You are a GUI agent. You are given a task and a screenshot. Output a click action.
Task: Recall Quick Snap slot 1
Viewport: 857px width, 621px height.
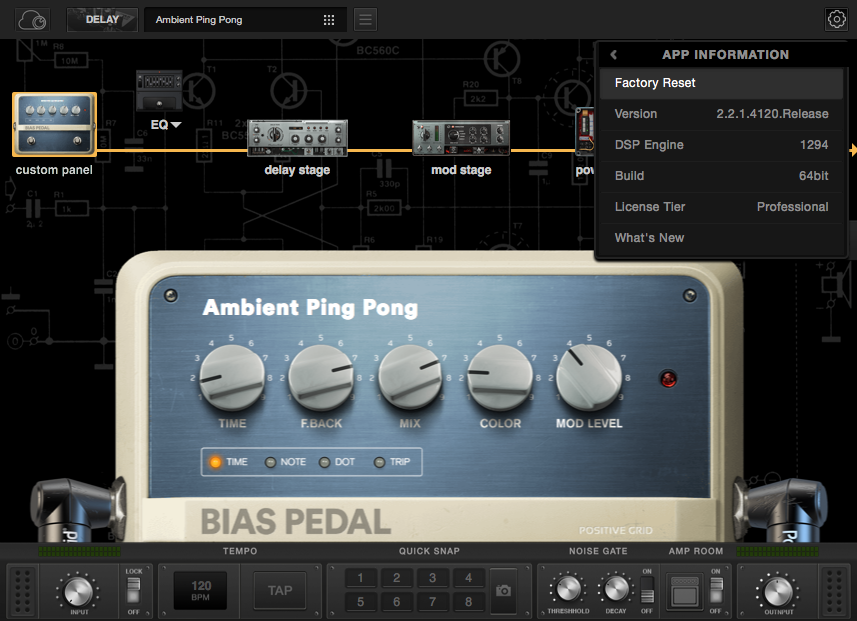(x=360, y=578)
